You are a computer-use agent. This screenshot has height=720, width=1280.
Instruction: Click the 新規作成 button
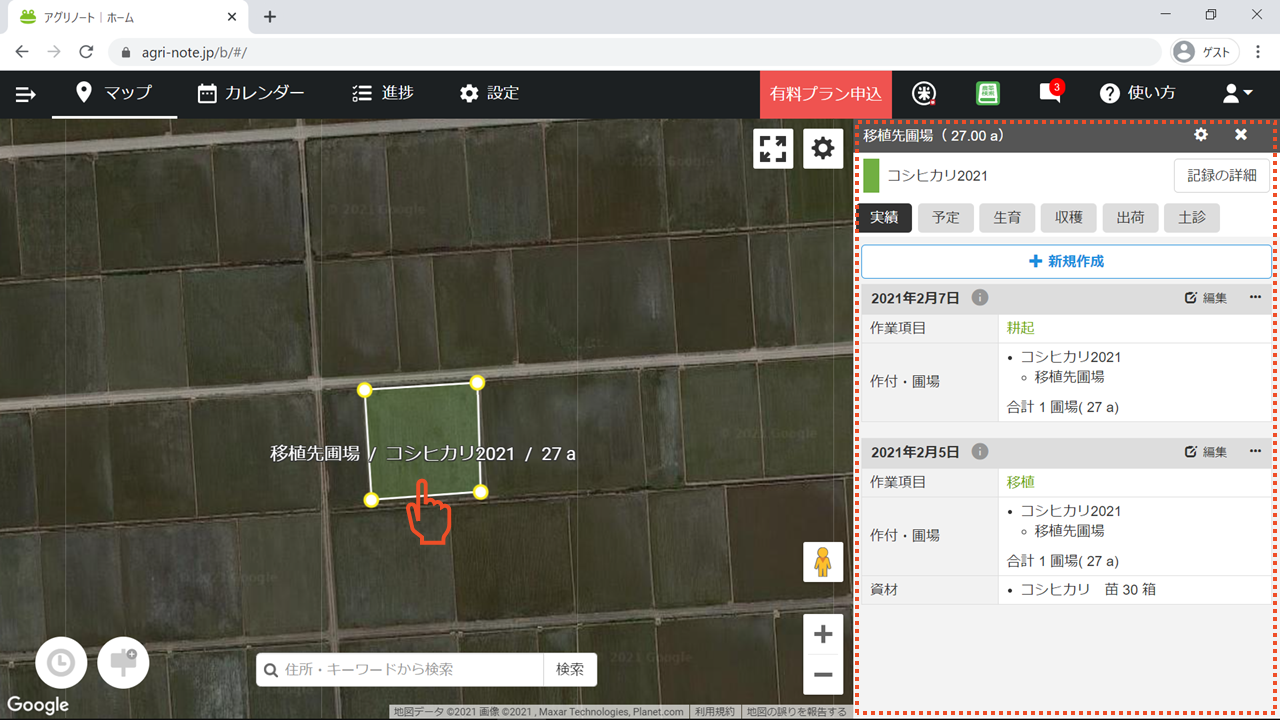[1066, 261]
